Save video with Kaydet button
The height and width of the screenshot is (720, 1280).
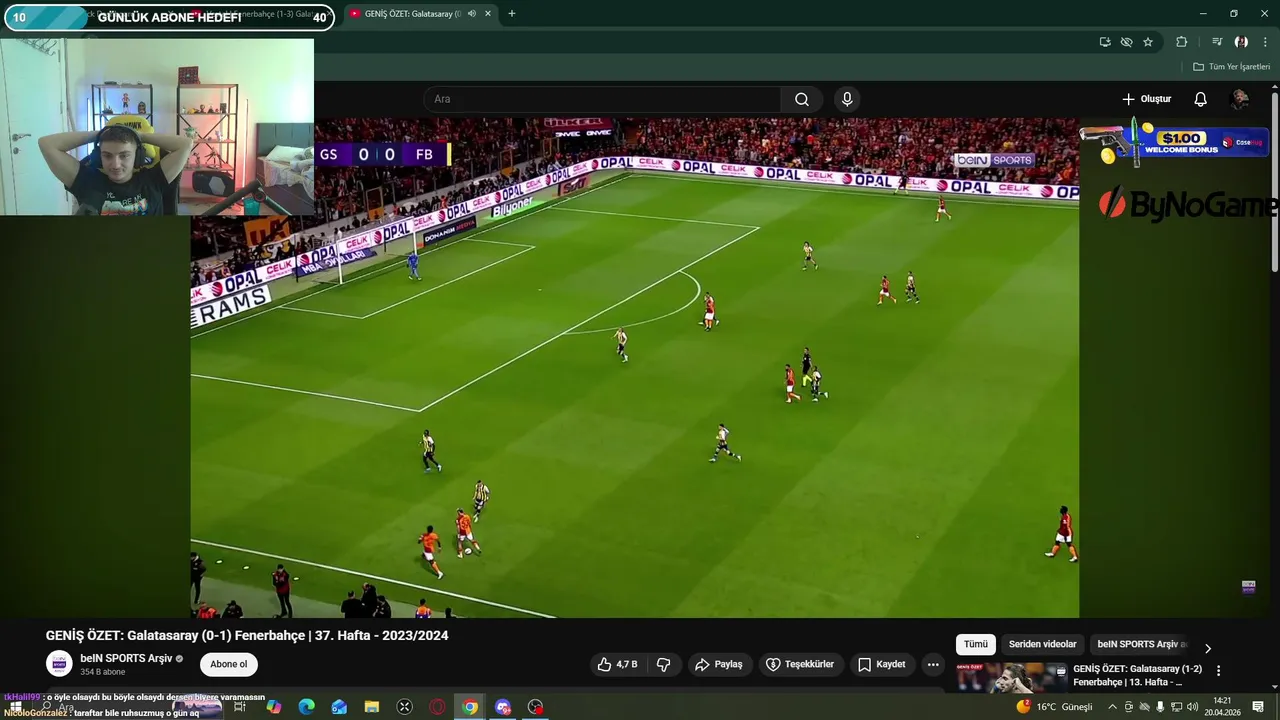882,664
